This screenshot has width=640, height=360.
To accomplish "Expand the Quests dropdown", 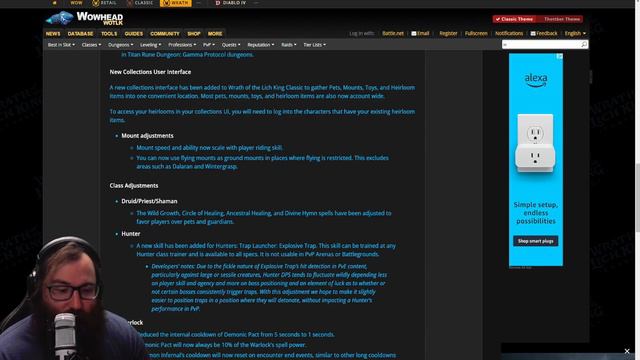I will point(231,45).
